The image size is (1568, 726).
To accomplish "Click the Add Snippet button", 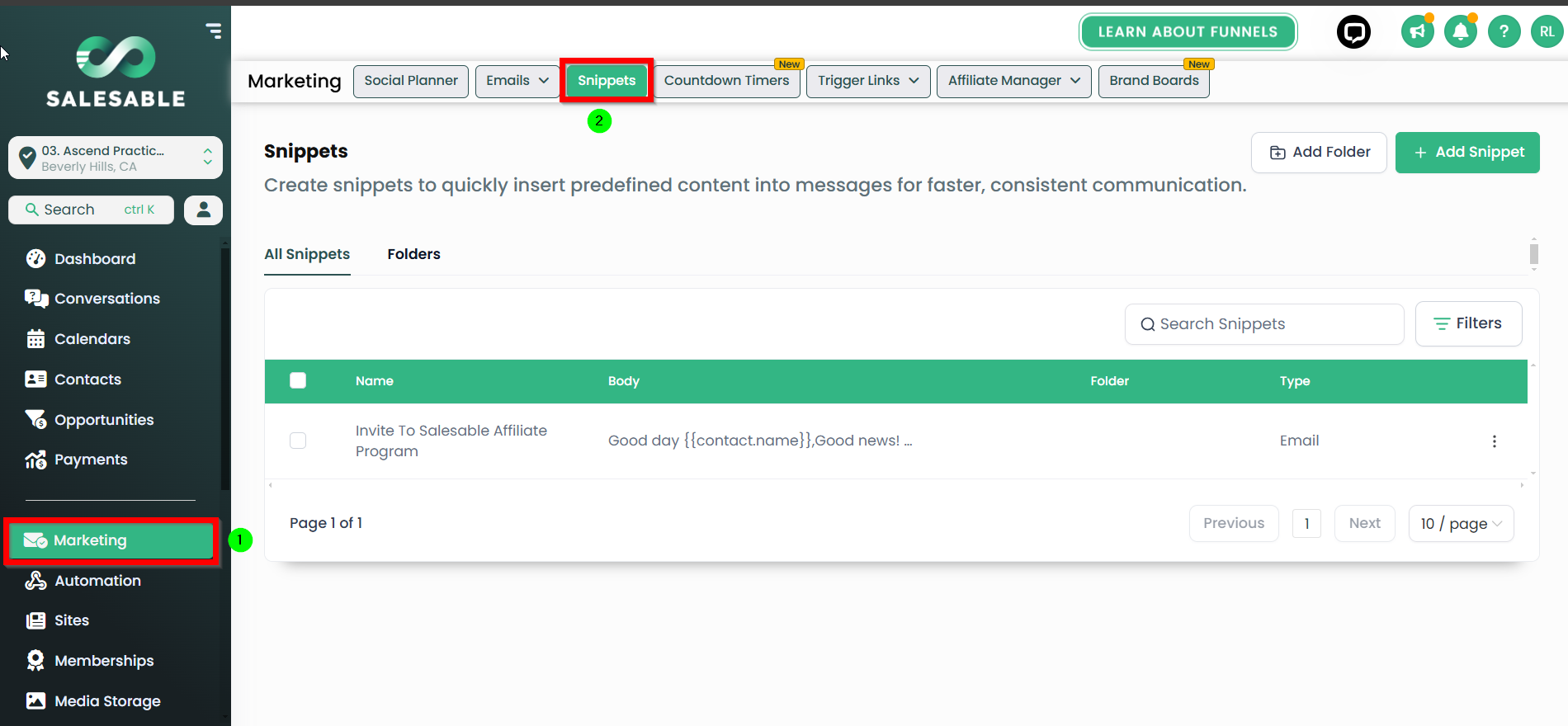I will (x=1467, y=153).
